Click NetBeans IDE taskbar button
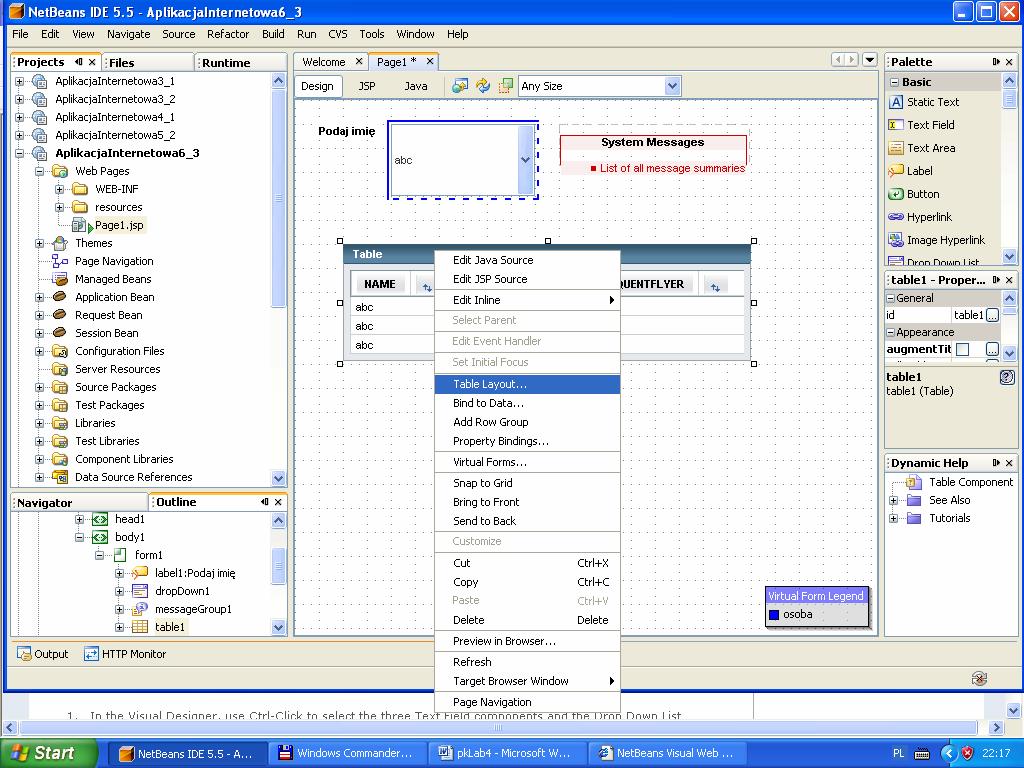The height and width of the screenshot is (768, 1024). pyautogui.click(x=187, y=754)
